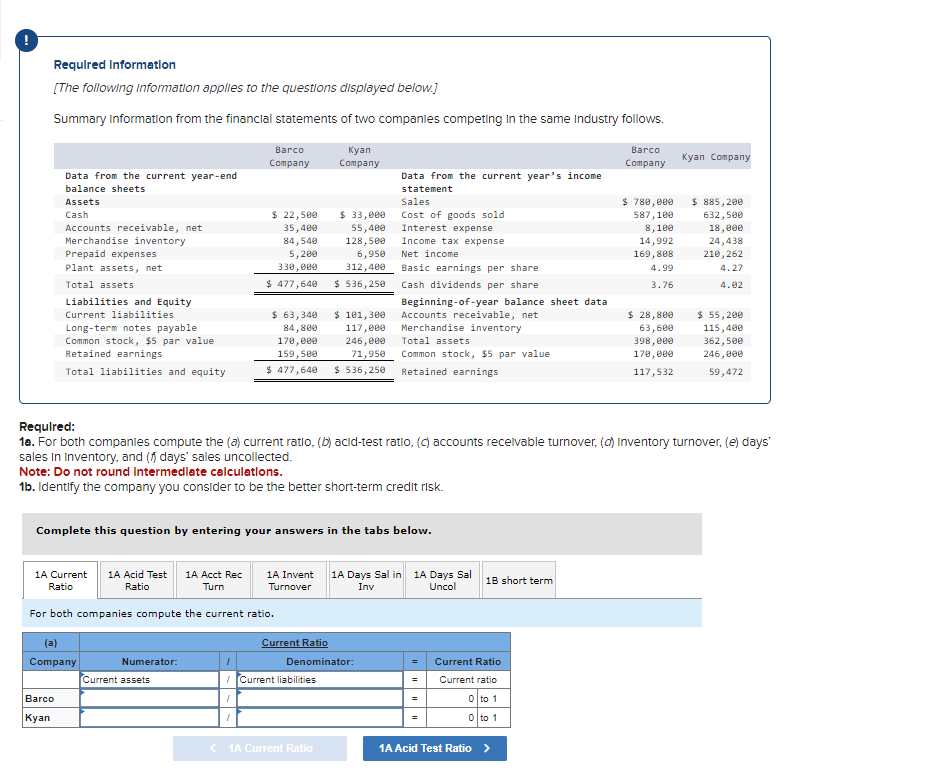Click the Kyan current ratio result field
Viewport: 935px width, 774px height.
451,717
